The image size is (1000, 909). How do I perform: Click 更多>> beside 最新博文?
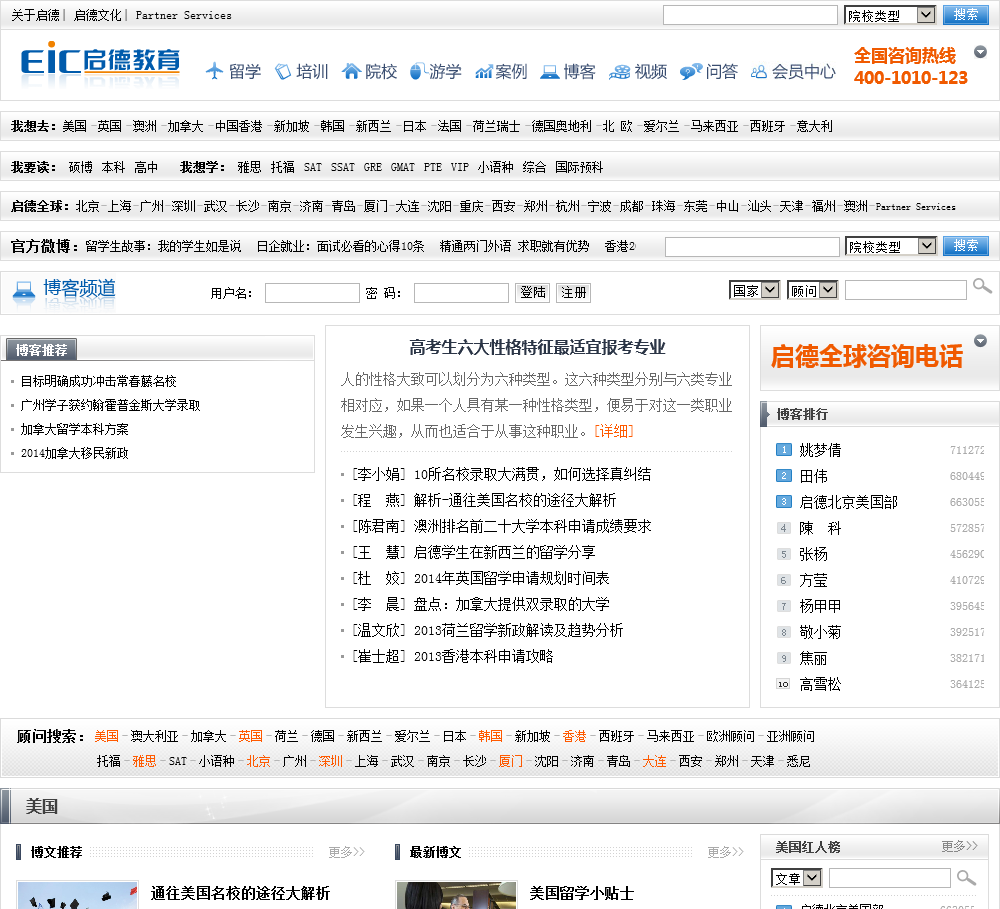tap(725, 852)
